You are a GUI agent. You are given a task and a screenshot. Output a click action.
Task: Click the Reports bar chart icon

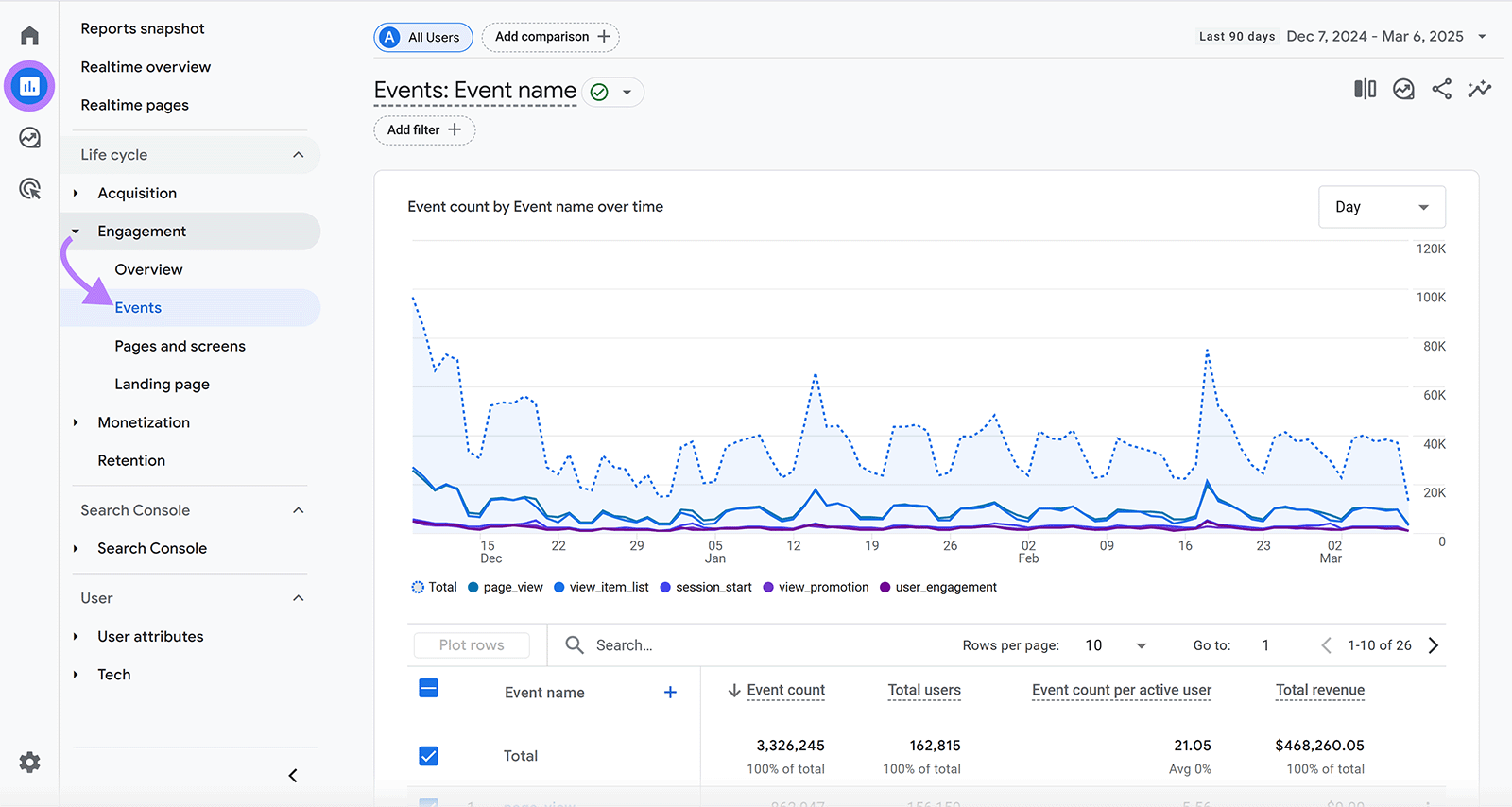[29, 87]
